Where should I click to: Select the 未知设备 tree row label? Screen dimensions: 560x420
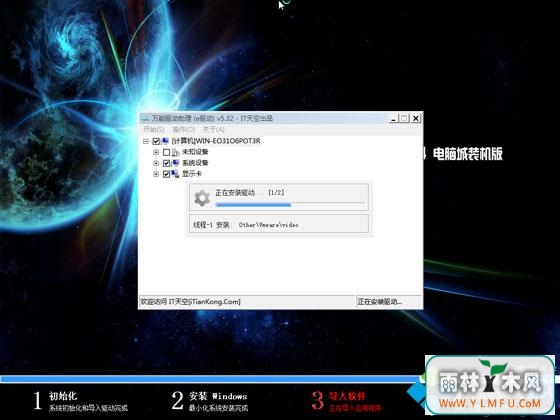pos(195,152)
